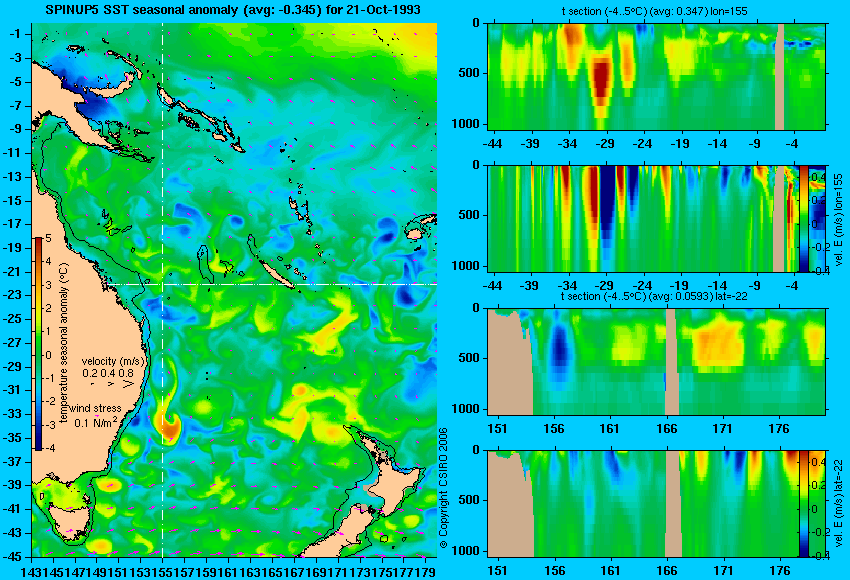This screenshot has width=850, height=580.
Task: Click the temperature anomaly color bar on map
Action: tap(38, 344)
